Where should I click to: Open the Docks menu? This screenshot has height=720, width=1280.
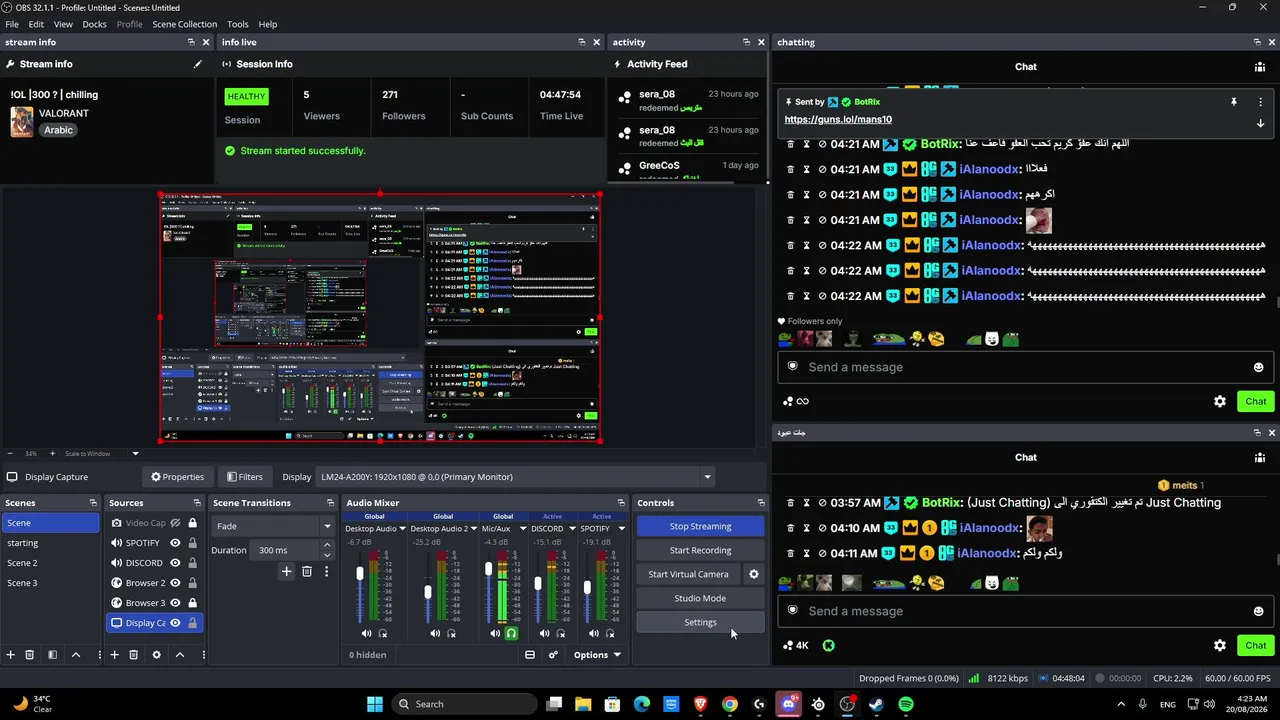(94, 24)
